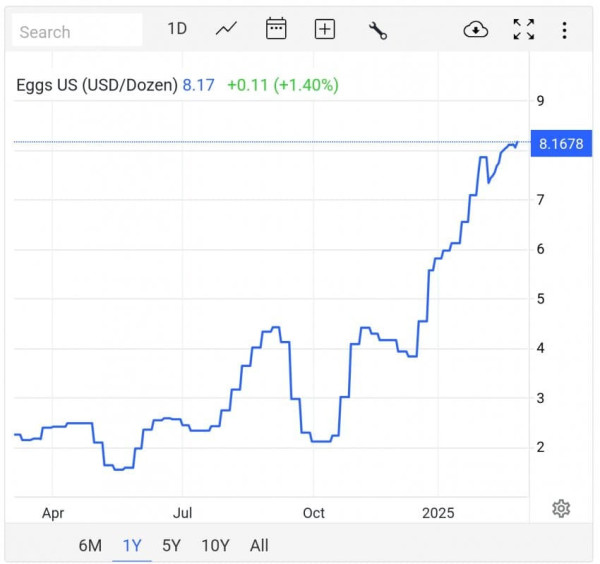Image resolution: width=600 pixels, height=564 pixels.
Task: Download chart data via cloud icon
Action: [475, 30]
